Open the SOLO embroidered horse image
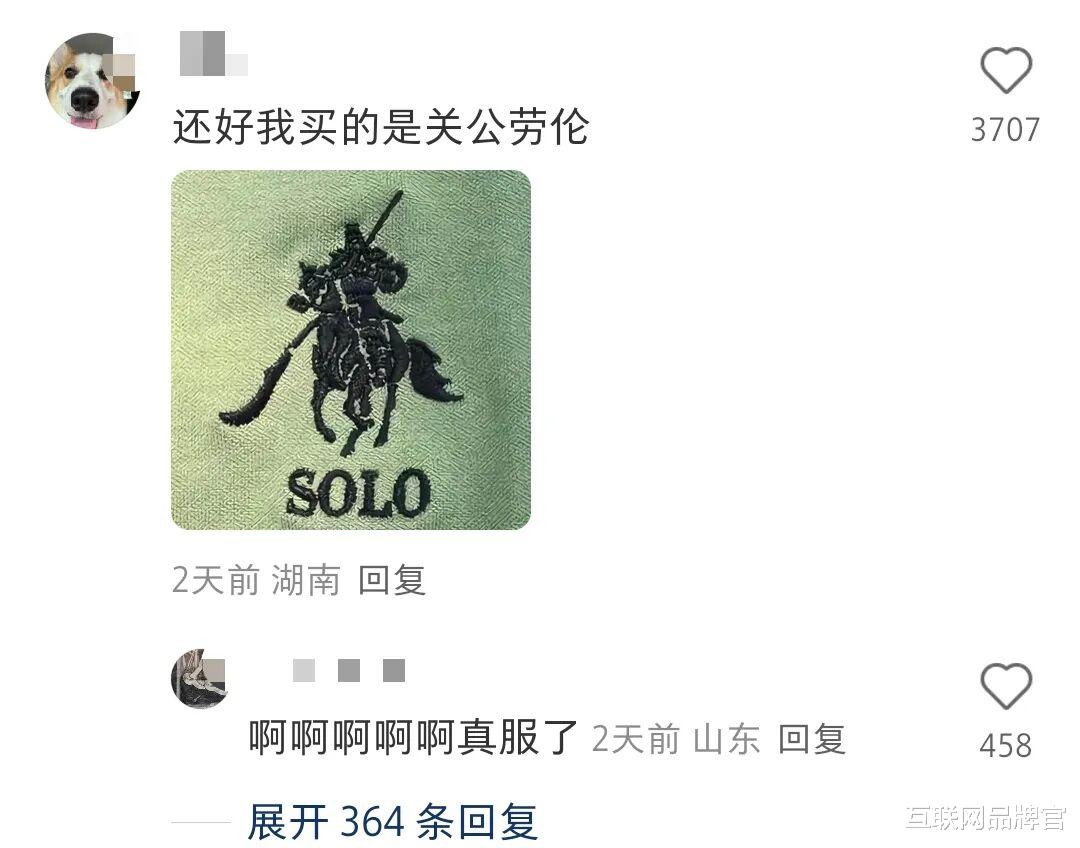 [x=351, y=349]
